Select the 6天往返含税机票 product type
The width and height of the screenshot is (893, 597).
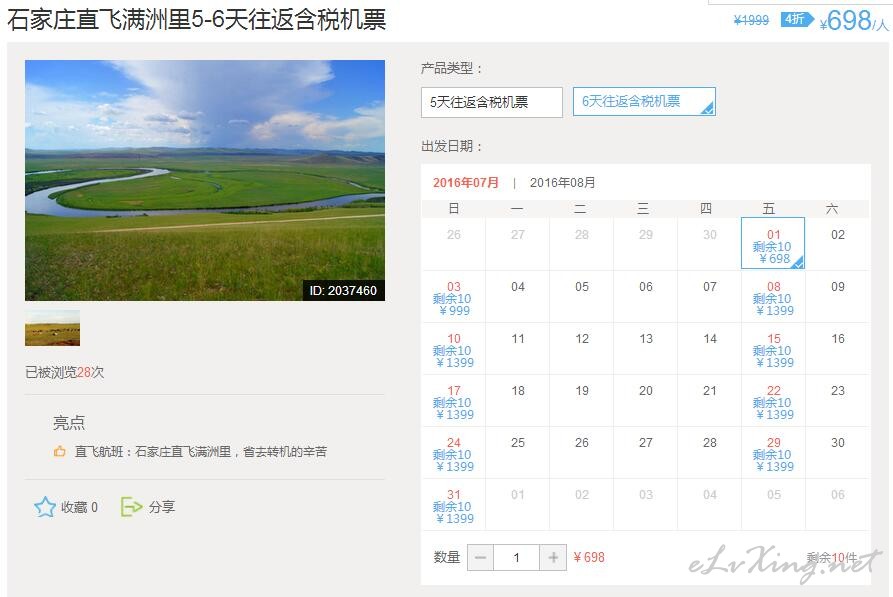point(644,101)
